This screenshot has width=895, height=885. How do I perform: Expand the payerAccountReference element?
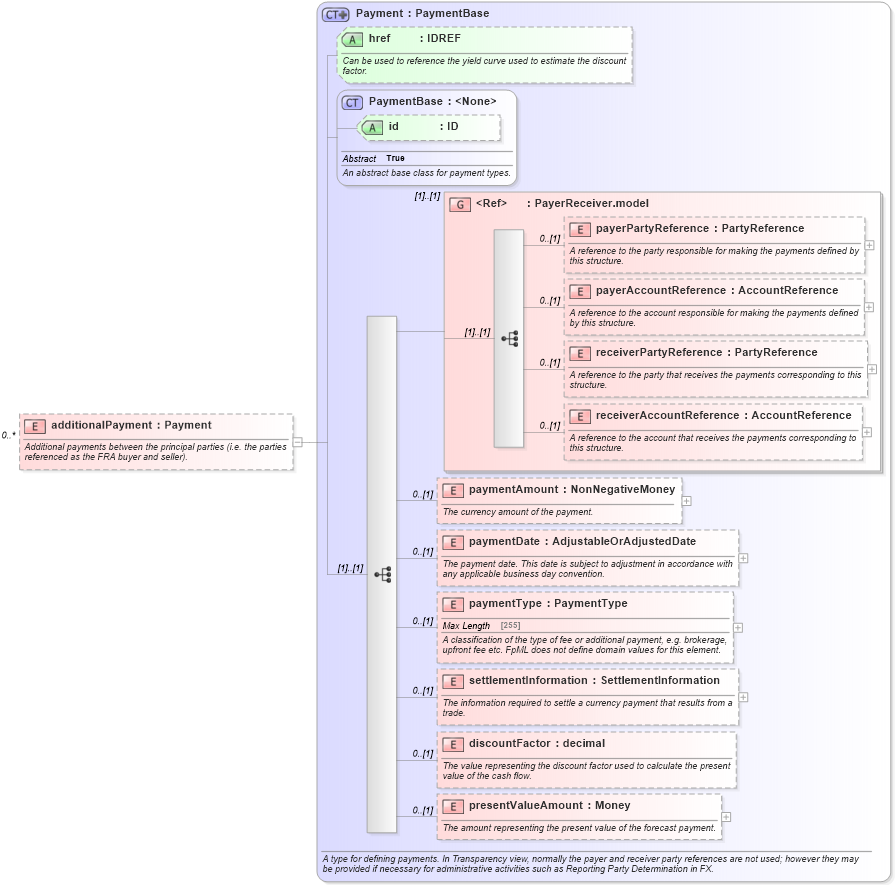point(869,307)
